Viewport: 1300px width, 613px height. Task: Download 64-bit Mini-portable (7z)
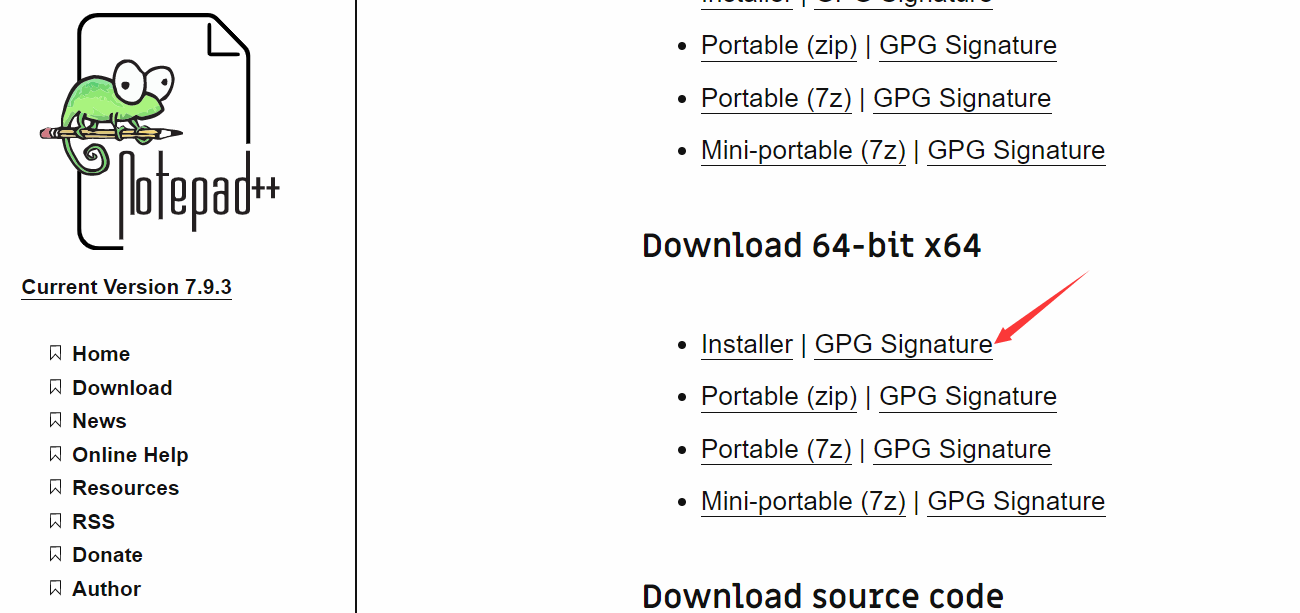tap(803, 501)
